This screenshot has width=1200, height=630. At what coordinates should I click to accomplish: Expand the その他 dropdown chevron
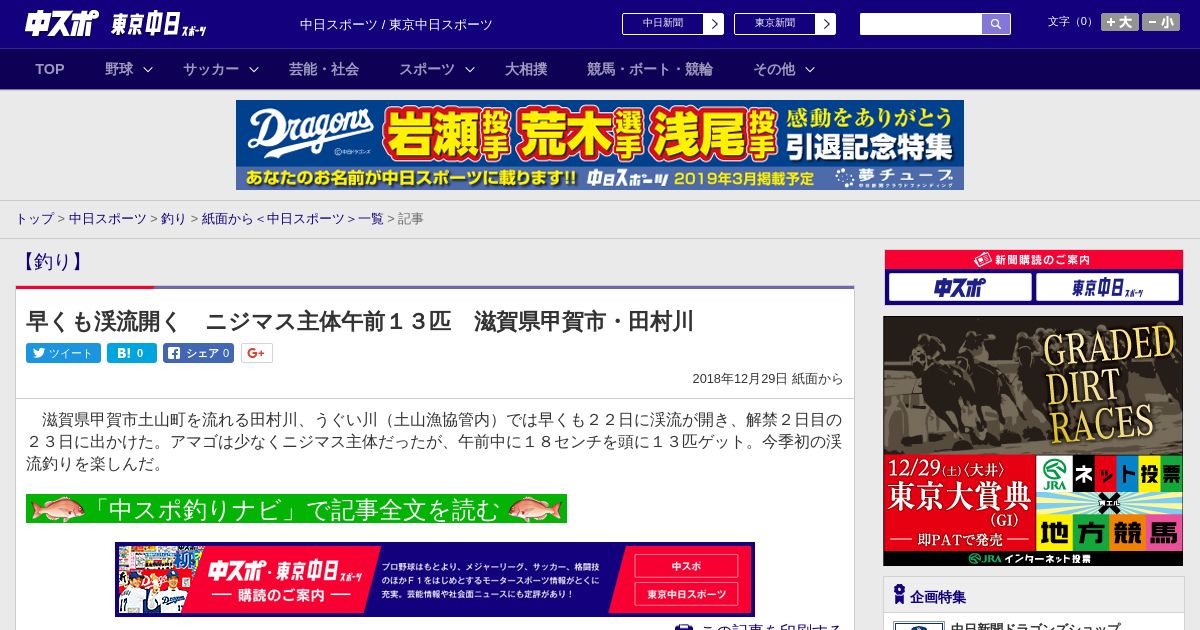point(810,69)
